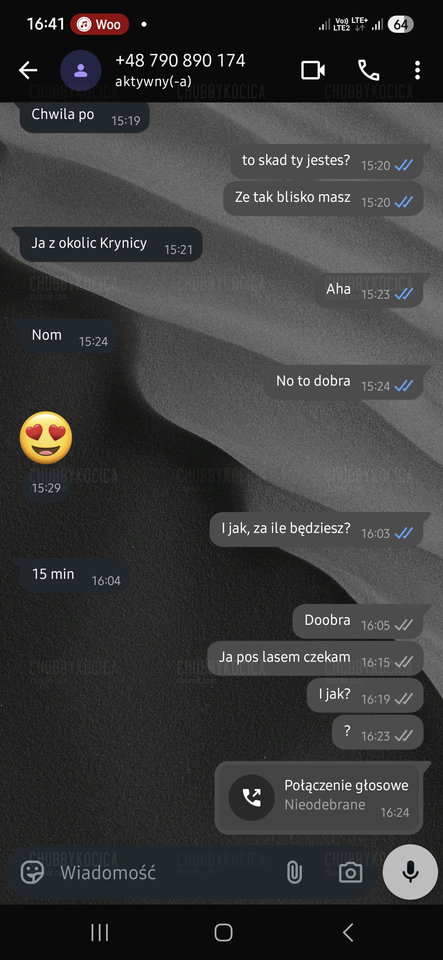This screenshot has width=443, height=960.
Task: Tap the back arrow to leave the chat
Action: coord(28,70)
